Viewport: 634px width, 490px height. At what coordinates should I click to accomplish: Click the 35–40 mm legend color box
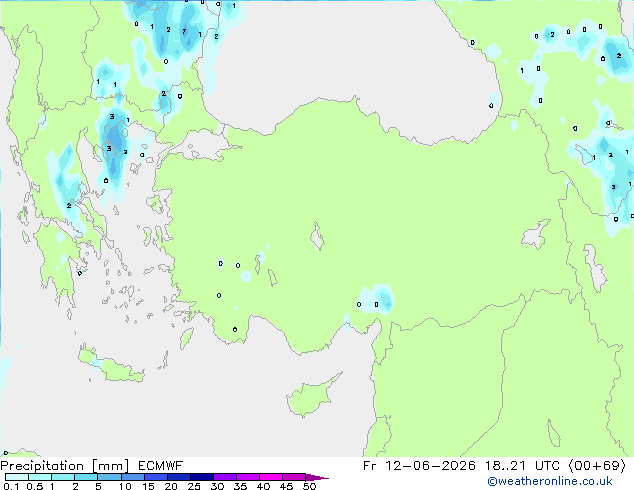[247, 477]
